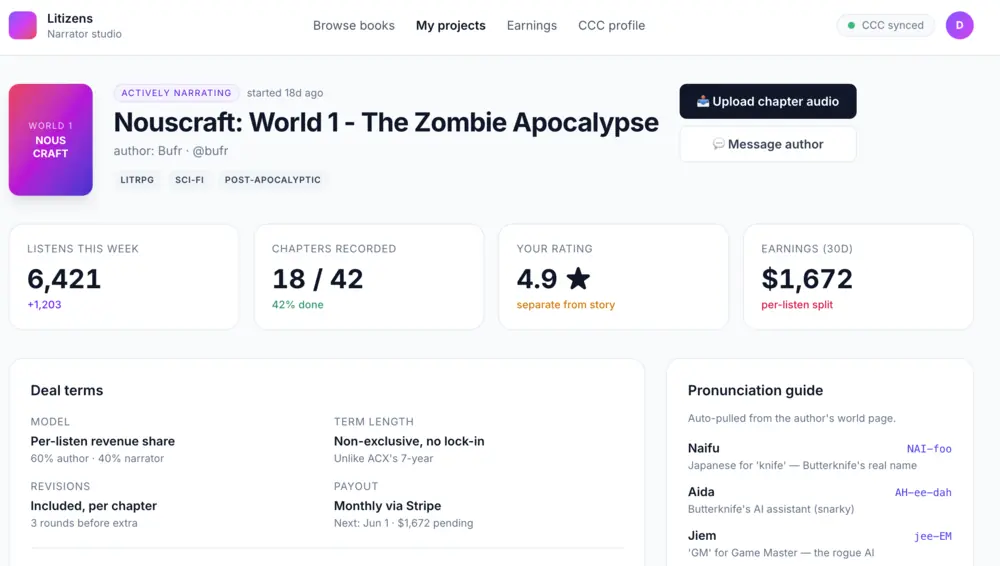Screen dimensions: 1000x566
Task: Click the Listens this week value 6,421
Action: pos(64,279)
